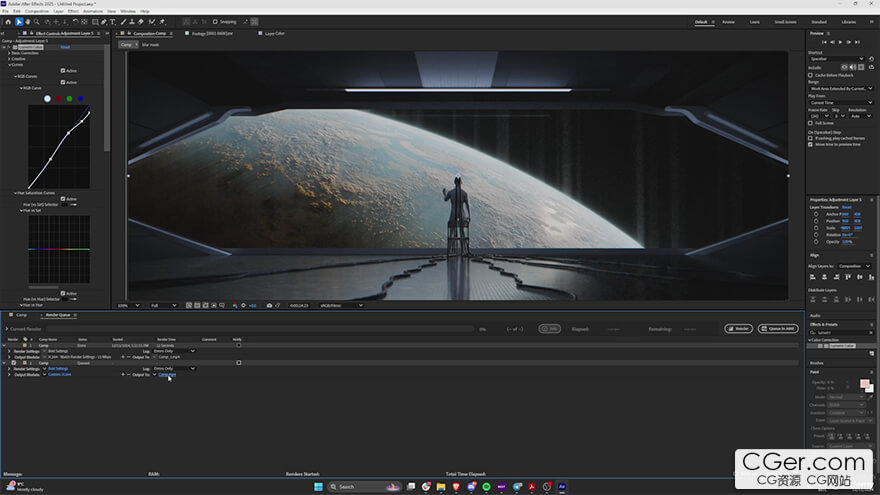Screen dimensions: 880x495
Task: Click the Queue in AME button
Action: [x=778, y=329]
